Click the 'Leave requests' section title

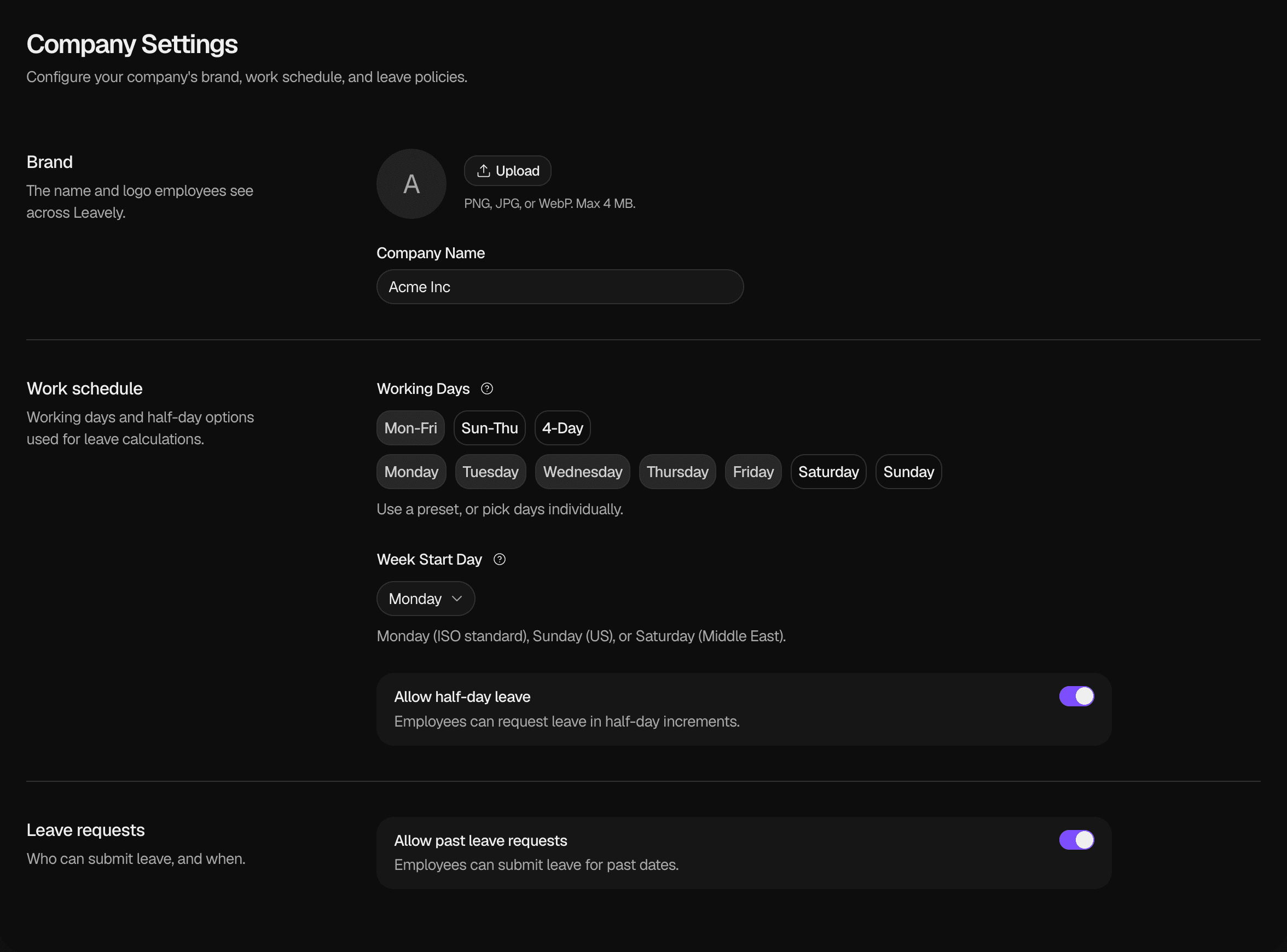click(86, 831)
